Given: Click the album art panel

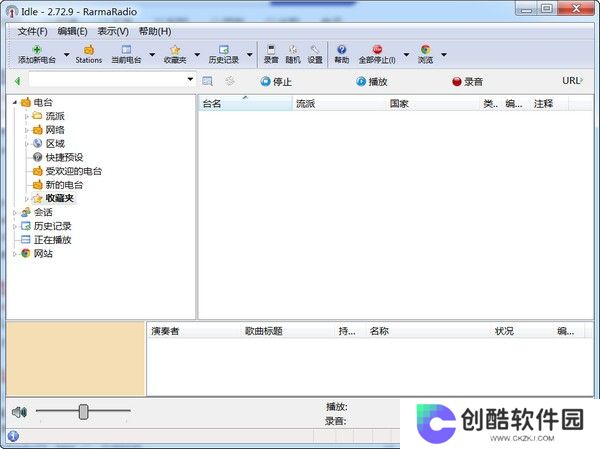Looking at the screenshot, I should coord(76,359).
